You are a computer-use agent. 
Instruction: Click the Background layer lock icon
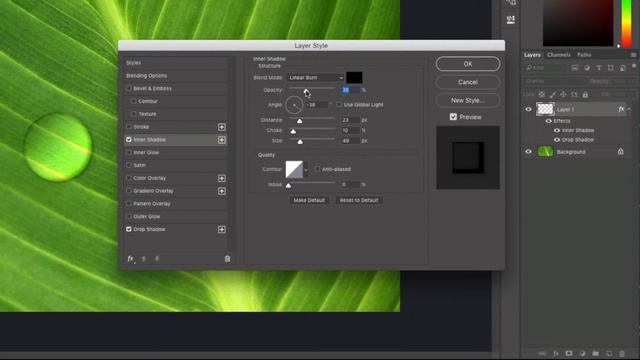pyautogui.click(x=620, y=152)
